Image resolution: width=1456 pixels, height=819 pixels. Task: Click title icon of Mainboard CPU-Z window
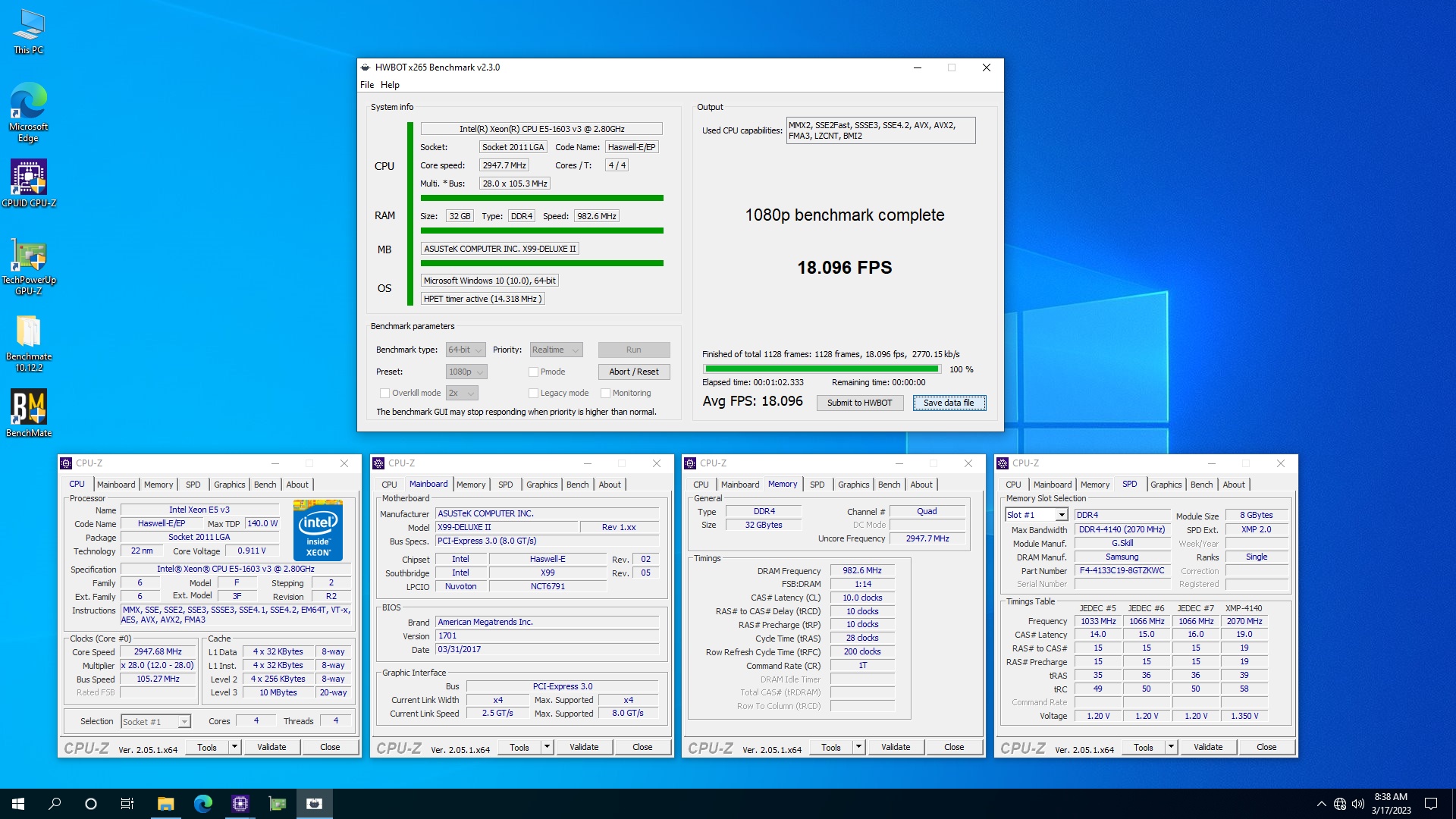[378, 463]
